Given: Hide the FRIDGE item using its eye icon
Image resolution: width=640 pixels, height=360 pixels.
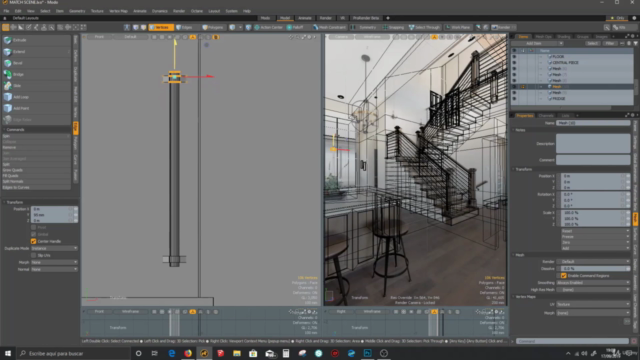Looking at the screenshot, I should pyautogui.click(x=514, y=98).
